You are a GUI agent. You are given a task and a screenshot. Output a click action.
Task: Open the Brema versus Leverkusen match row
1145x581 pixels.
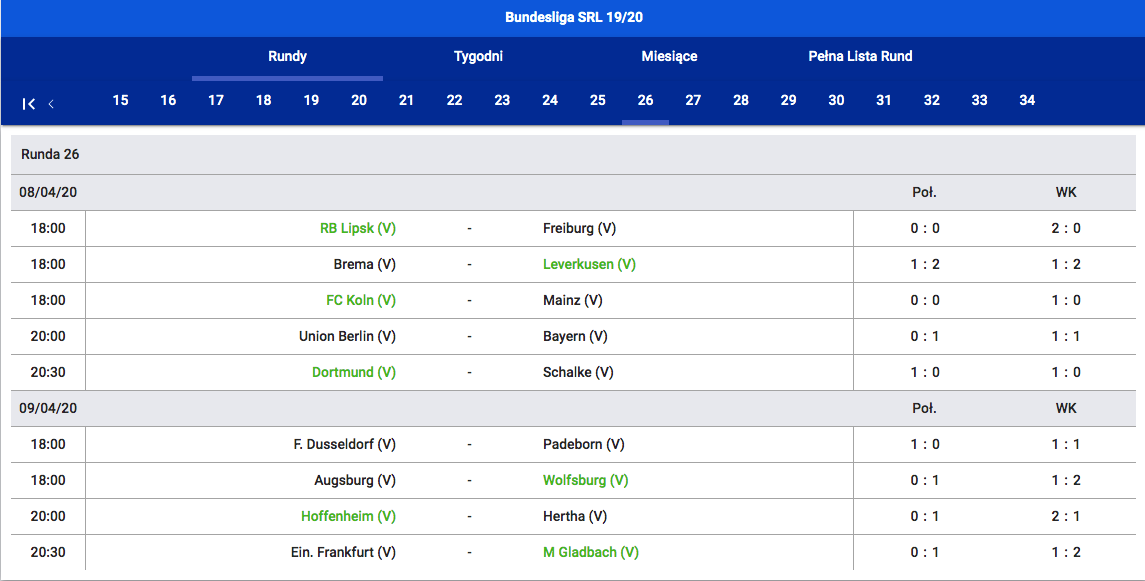pyautogui.click(x=470, y=264)
